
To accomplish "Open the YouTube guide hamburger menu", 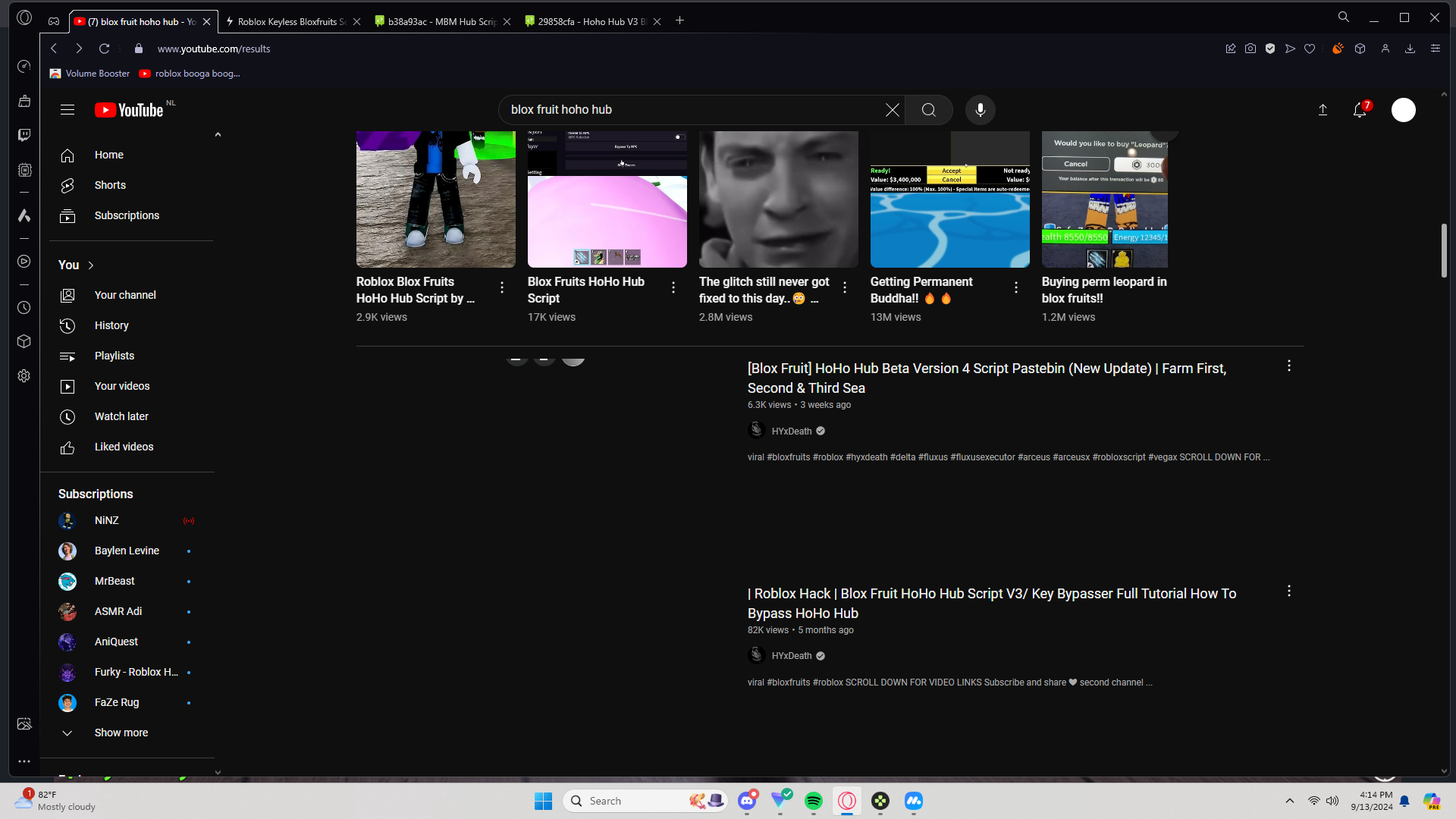I will click(67, 110).
